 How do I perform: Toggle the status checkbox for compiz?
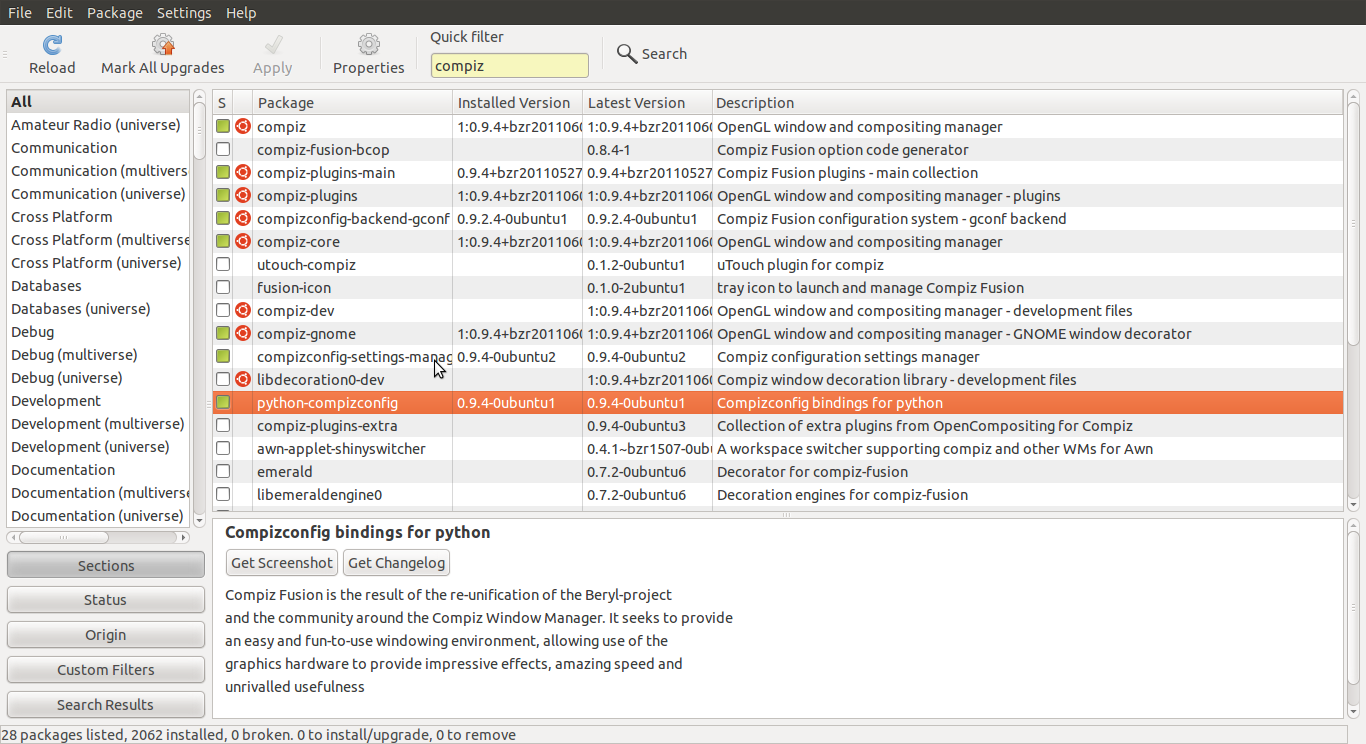[223, 127]
